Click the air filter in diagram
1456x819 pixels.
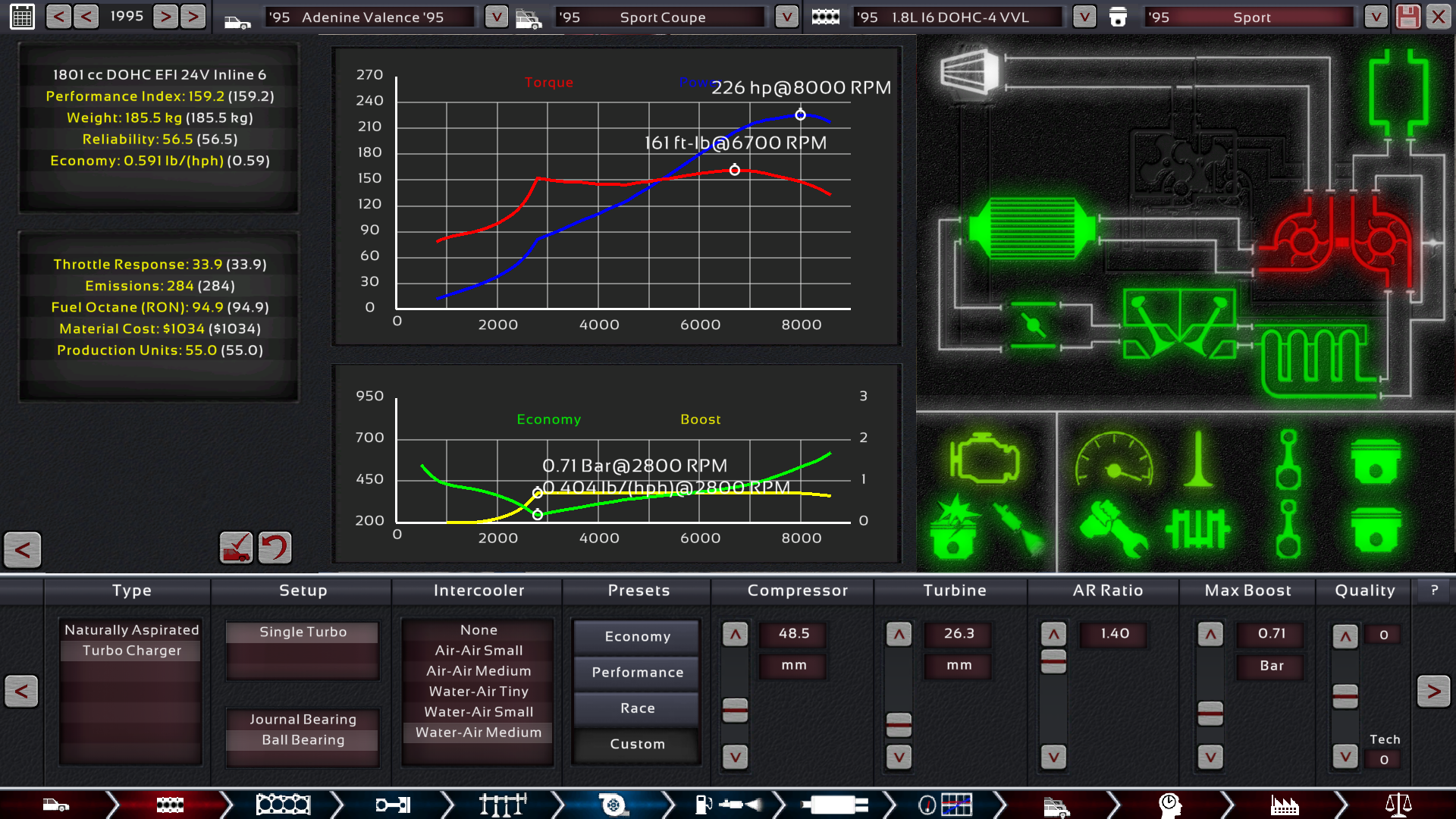(x=971, y=73)
